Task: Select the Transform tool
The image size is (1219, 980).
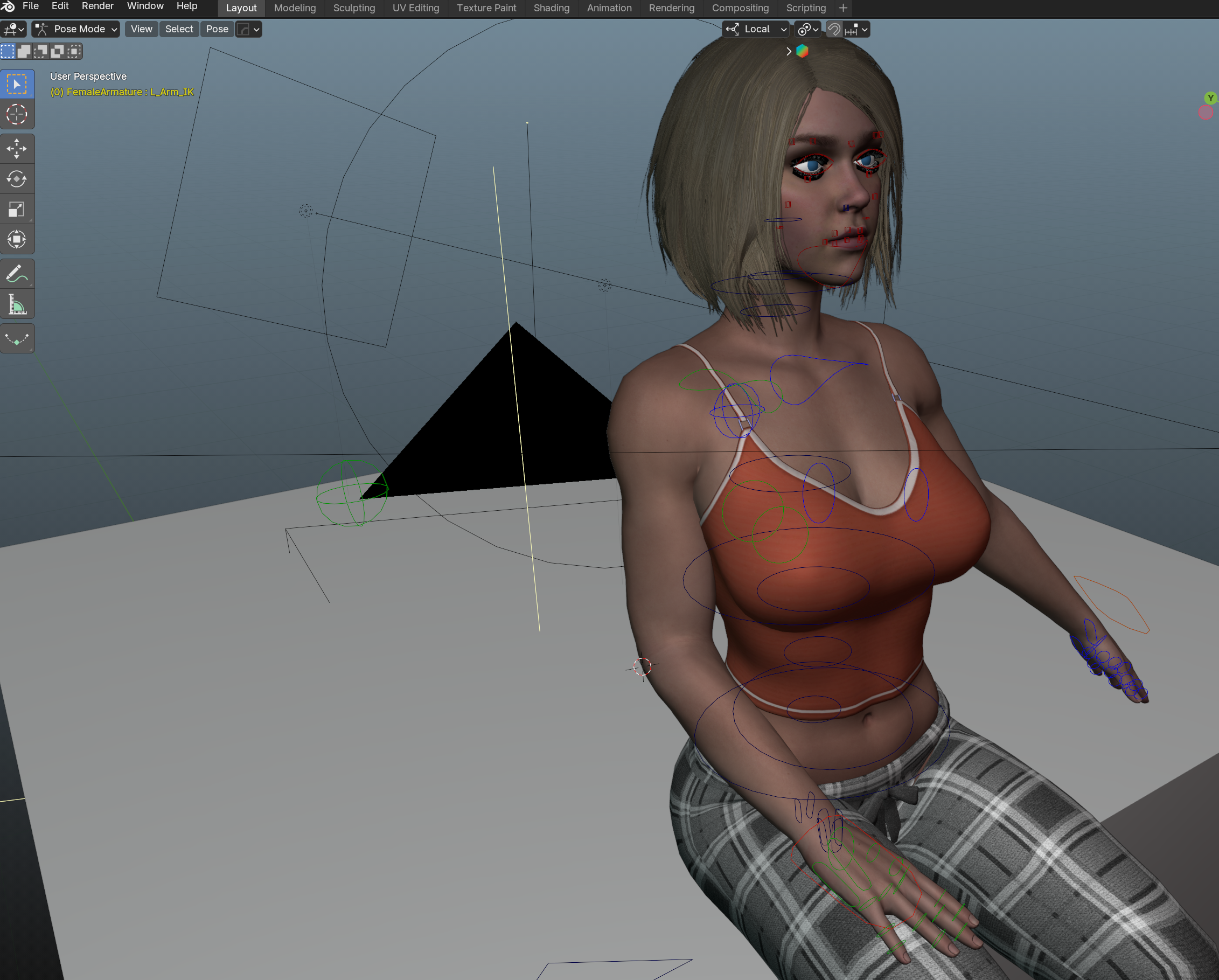Action: tap(17, 239)
